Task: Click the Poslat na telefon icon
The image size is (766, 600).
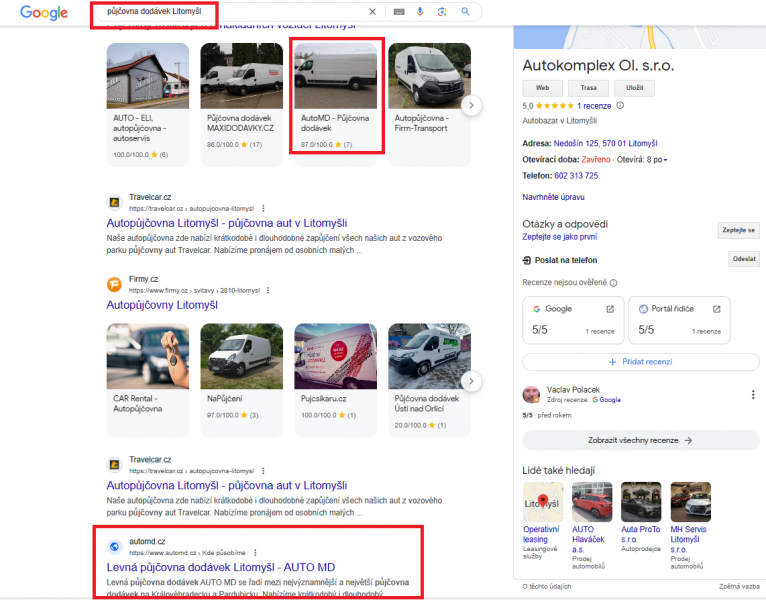Action: [x=527, y=260]
